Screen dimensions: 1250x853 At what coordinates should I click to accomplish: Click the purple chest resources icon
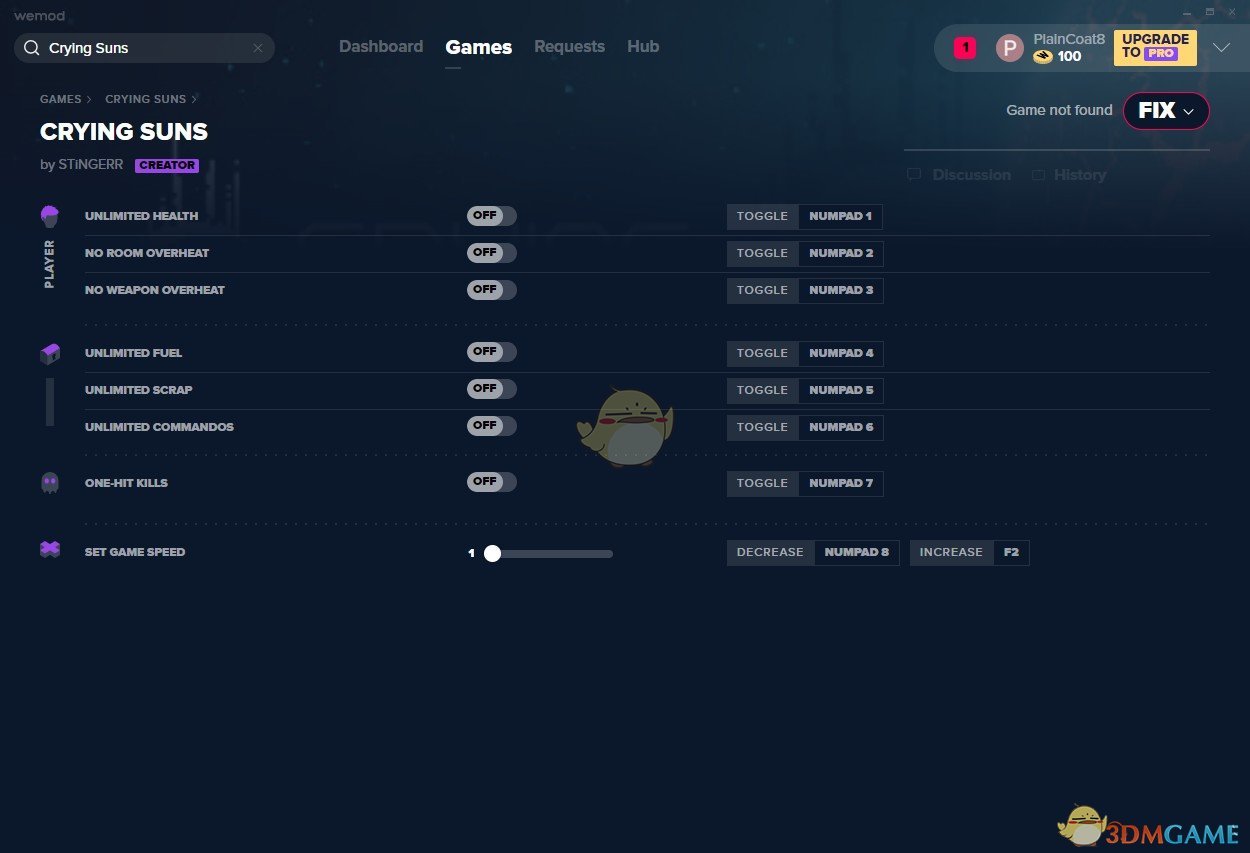click(x=50, y=353)
